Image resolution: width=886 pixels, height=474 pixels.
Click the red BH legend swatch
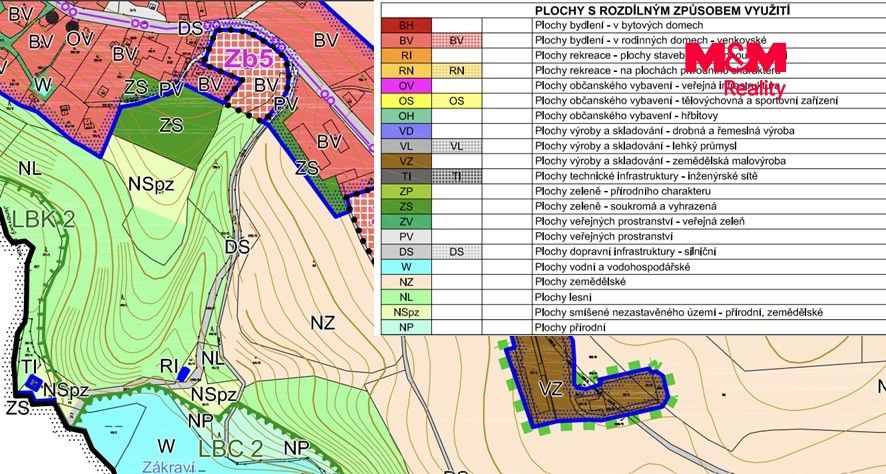point(406,25)
